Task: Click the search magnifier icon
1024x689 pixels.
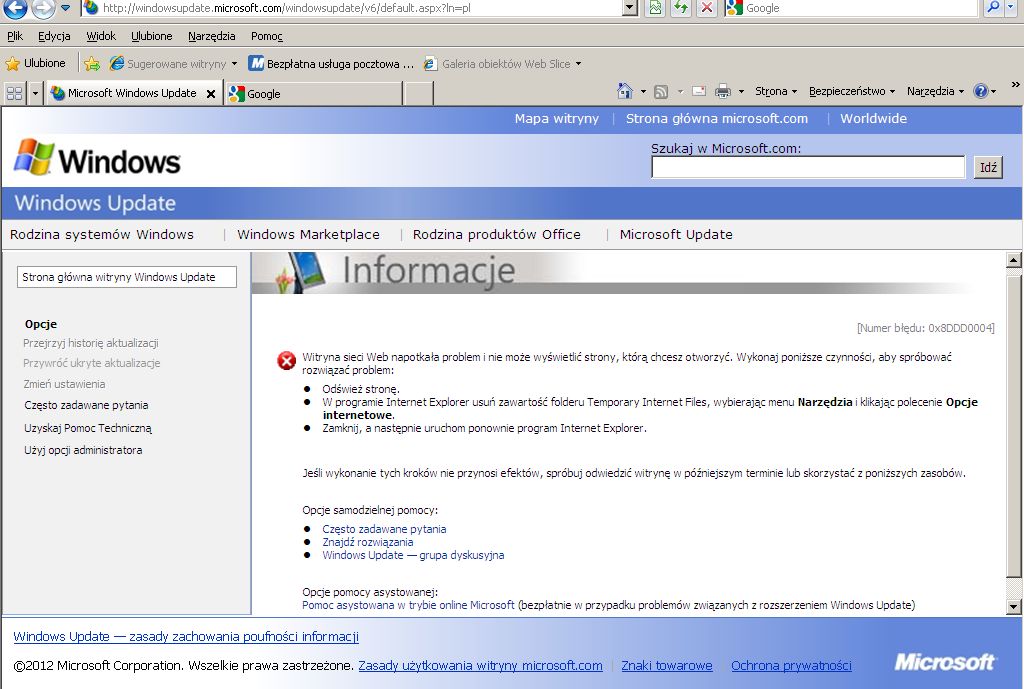Action: [x=993, y=8]
